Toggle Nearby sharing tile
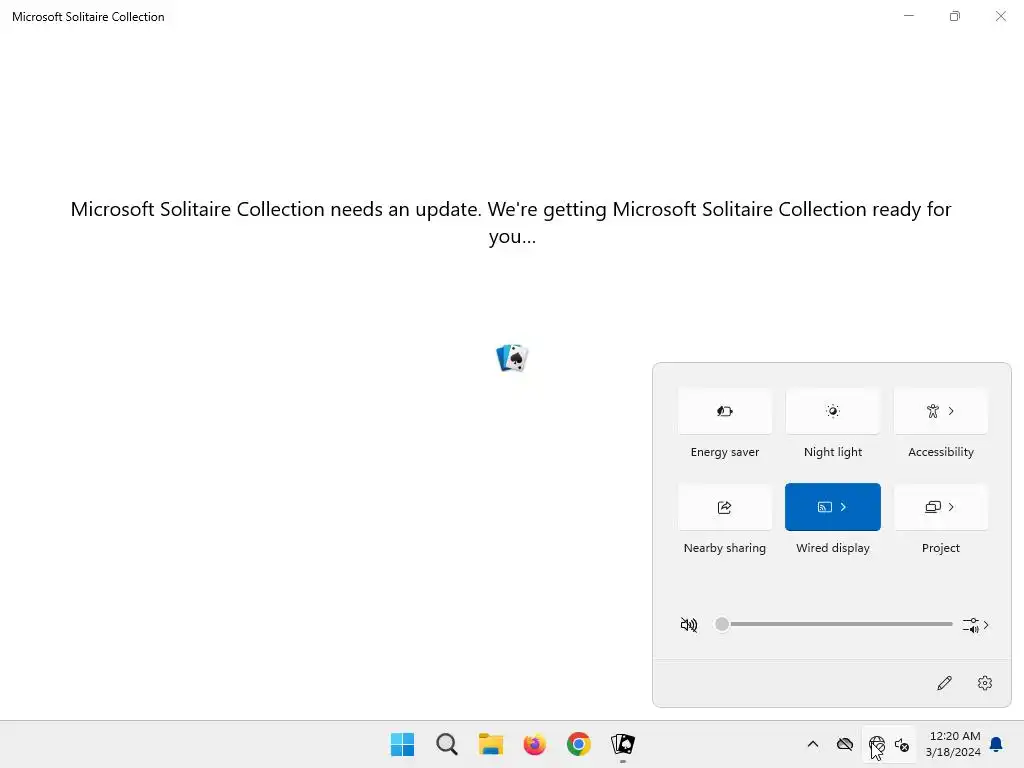This screenshot has width=1024, height=768. coord(724,507)
